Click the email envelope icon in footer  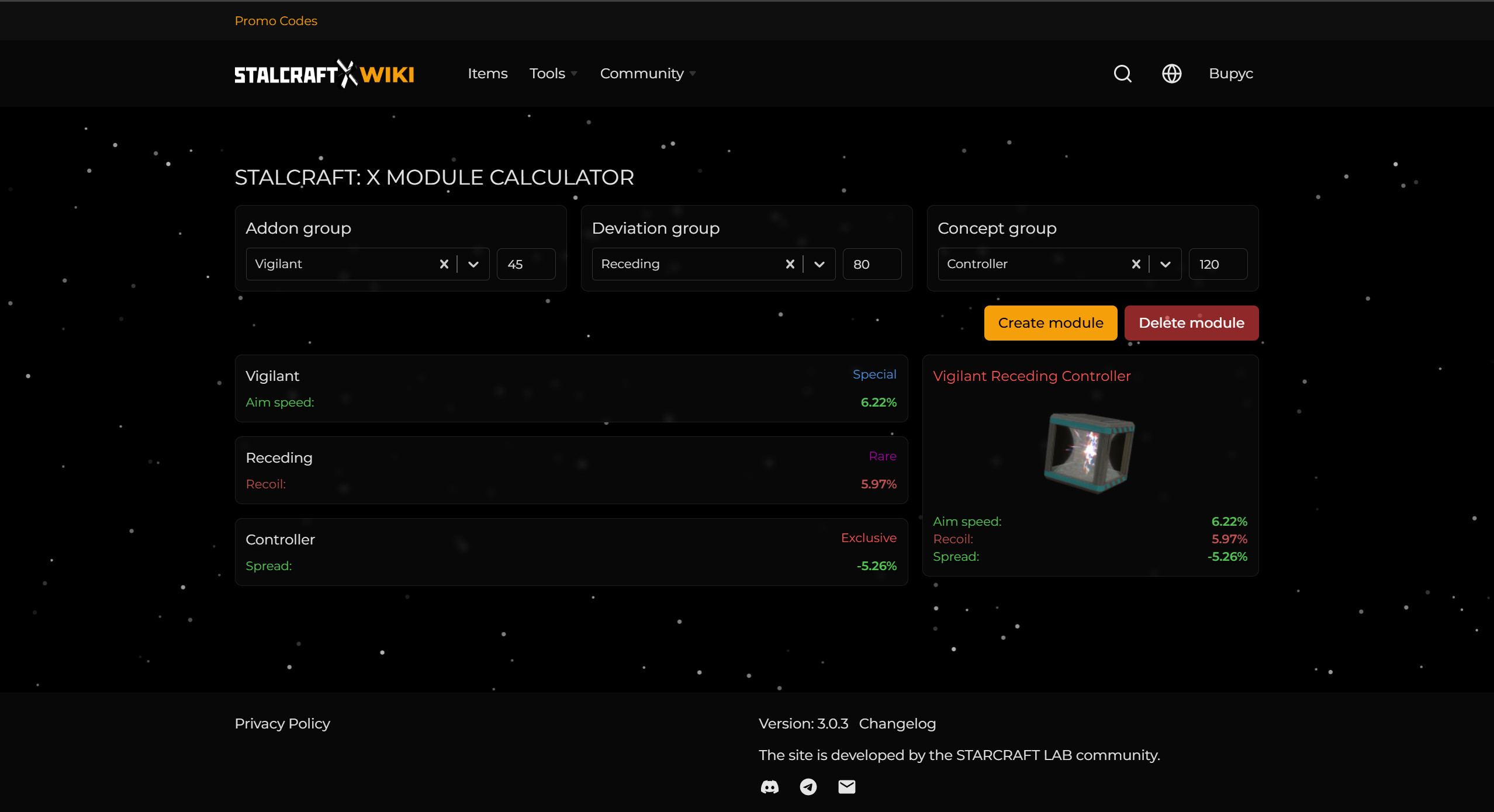[846, 787]
